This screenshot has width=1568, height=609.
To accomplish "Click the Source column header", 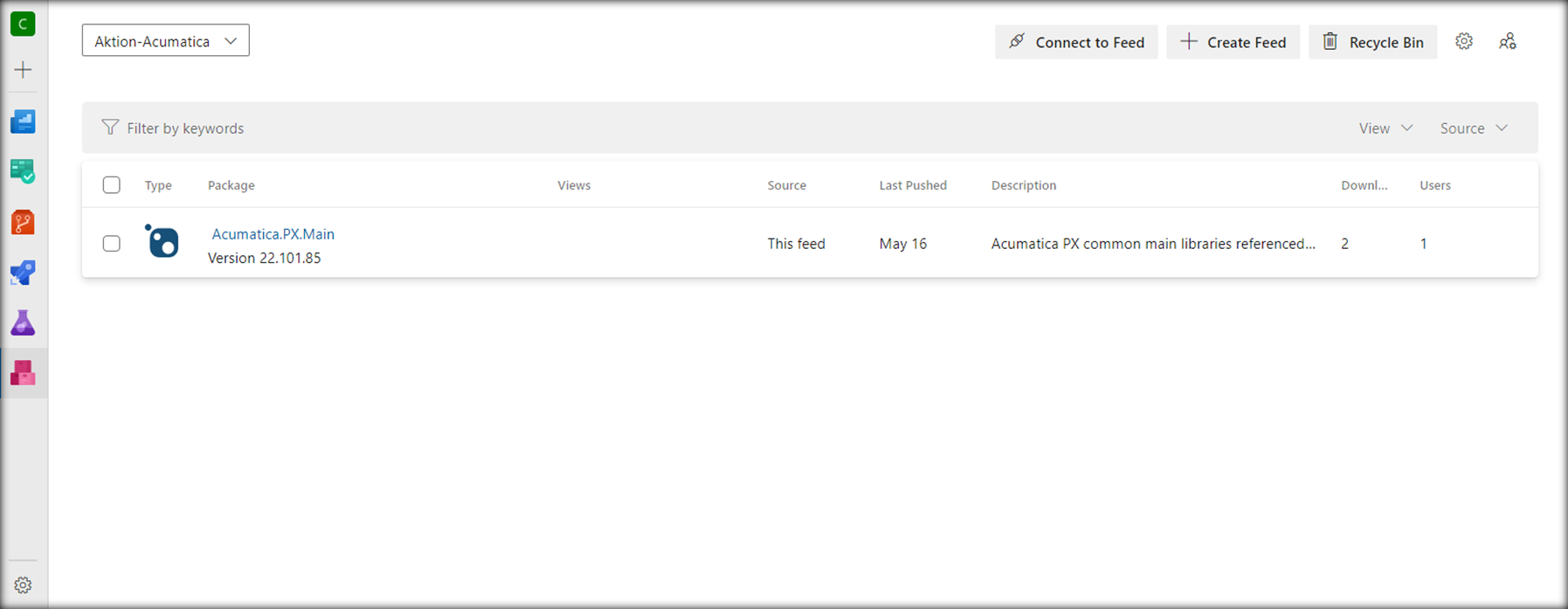I will point(787,185).
